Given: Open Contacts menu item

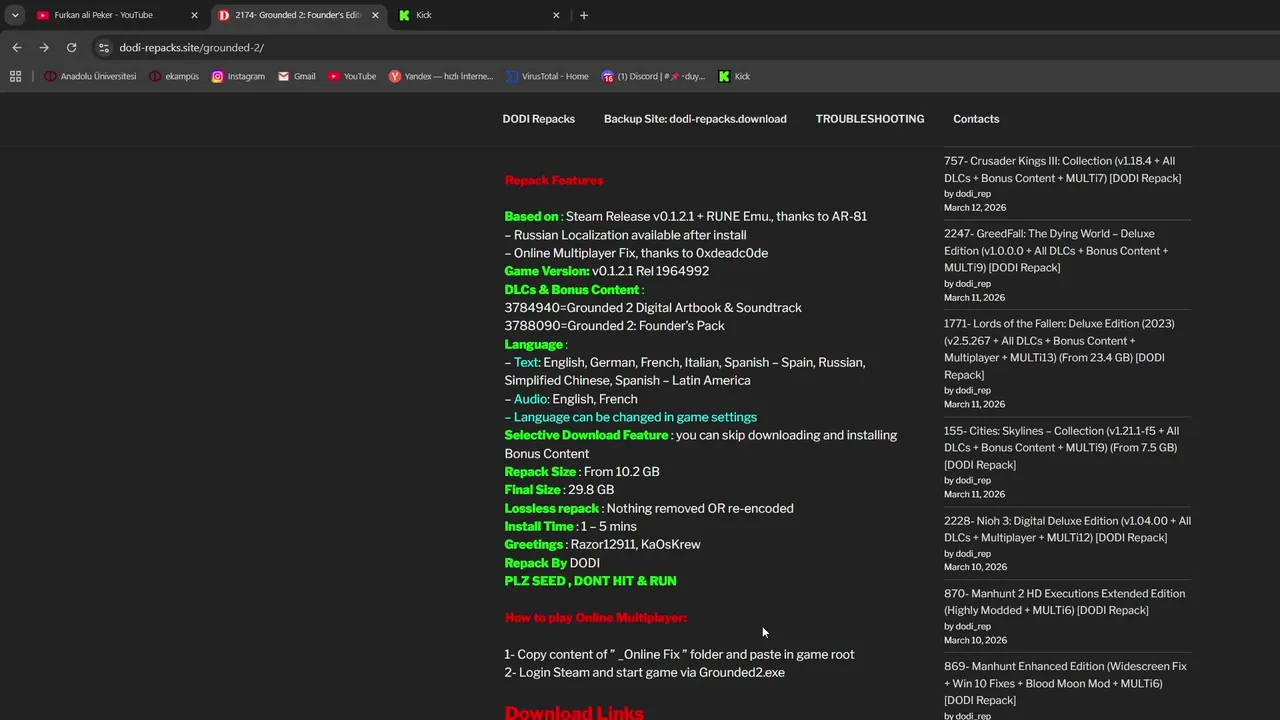Looking at the screenshot, I should (x=976, y=119).
